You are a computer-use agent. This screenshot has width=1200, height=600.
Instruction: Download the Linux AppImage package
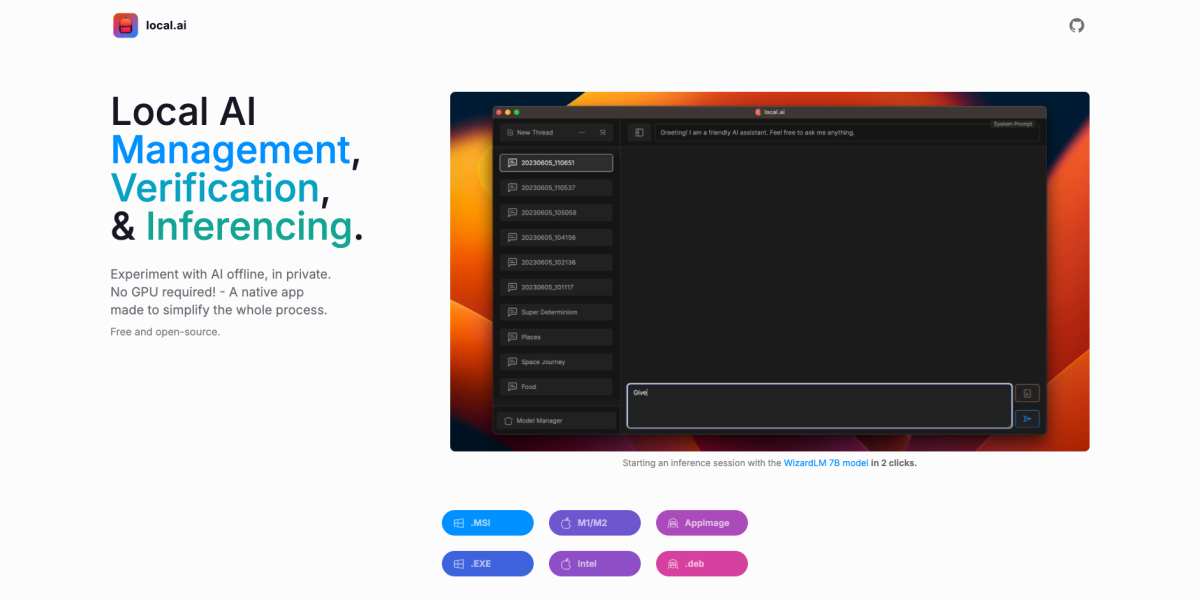(702, 523)
